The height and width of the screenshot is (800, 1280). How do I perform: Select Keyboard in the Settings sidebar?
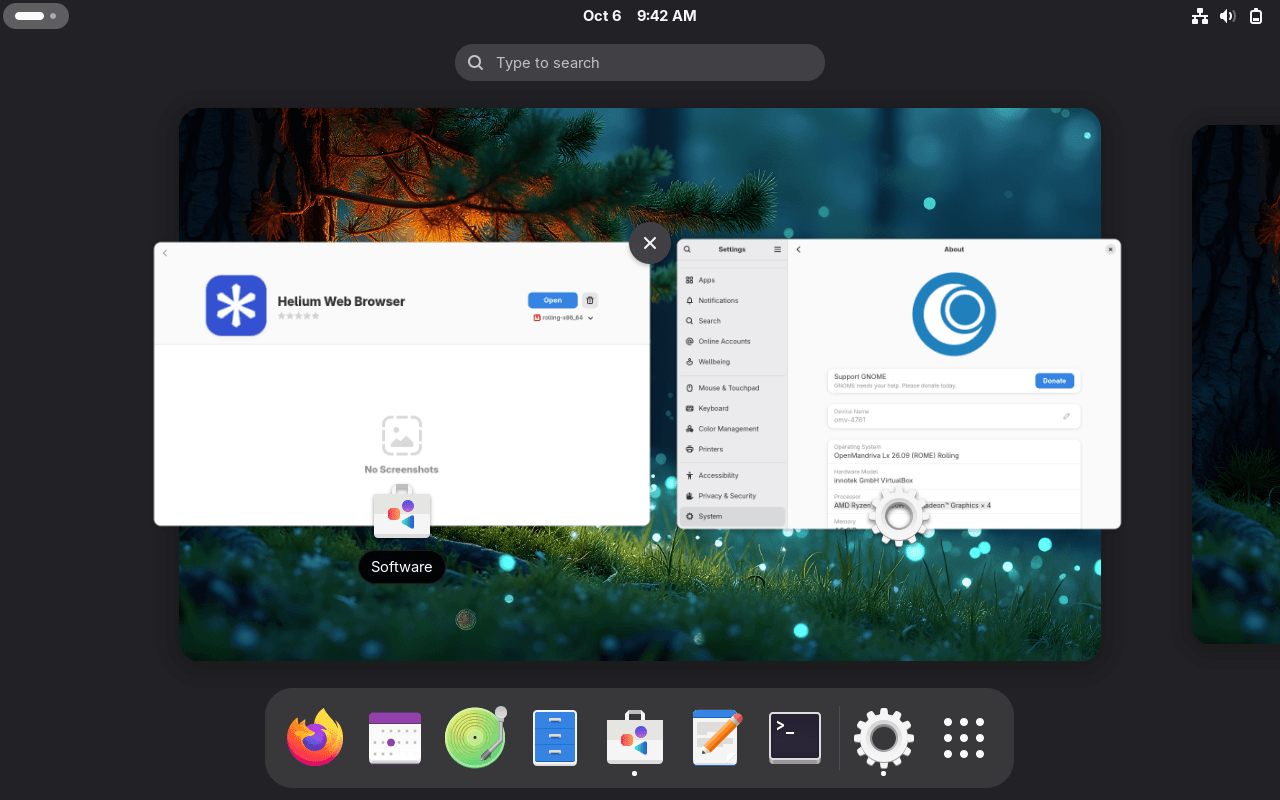[x=733, y=408]
